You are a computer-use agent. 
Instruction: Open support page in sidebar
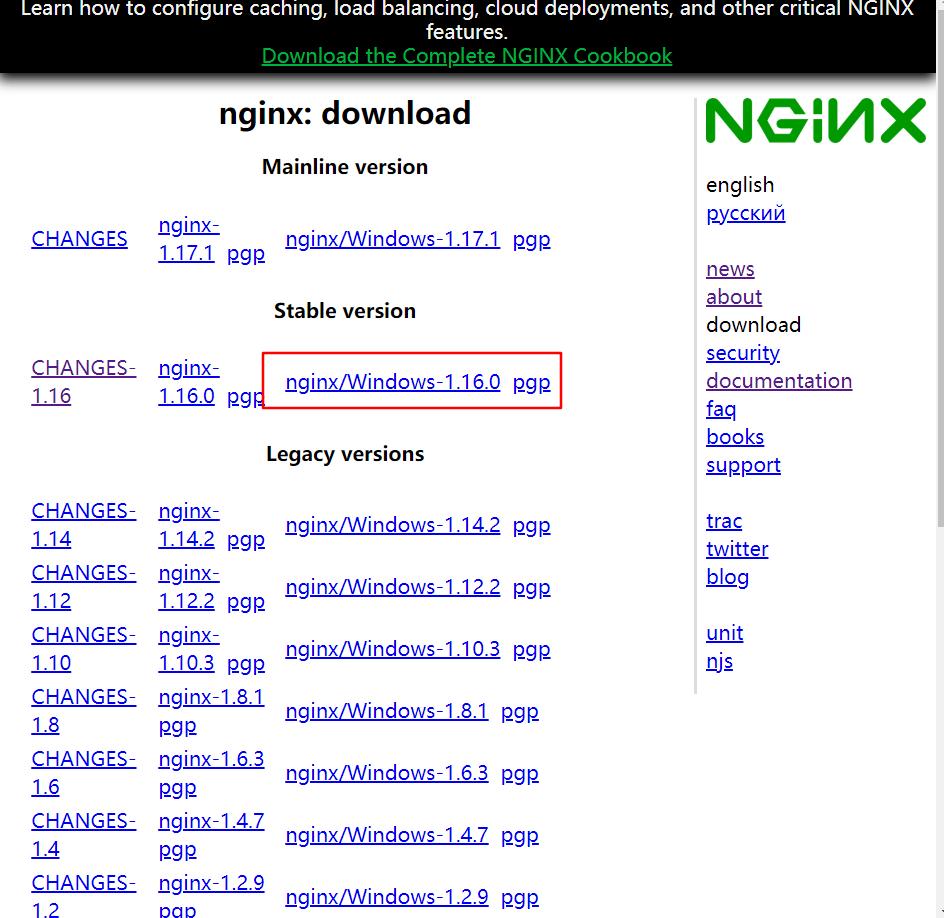[x=744, y=465]
